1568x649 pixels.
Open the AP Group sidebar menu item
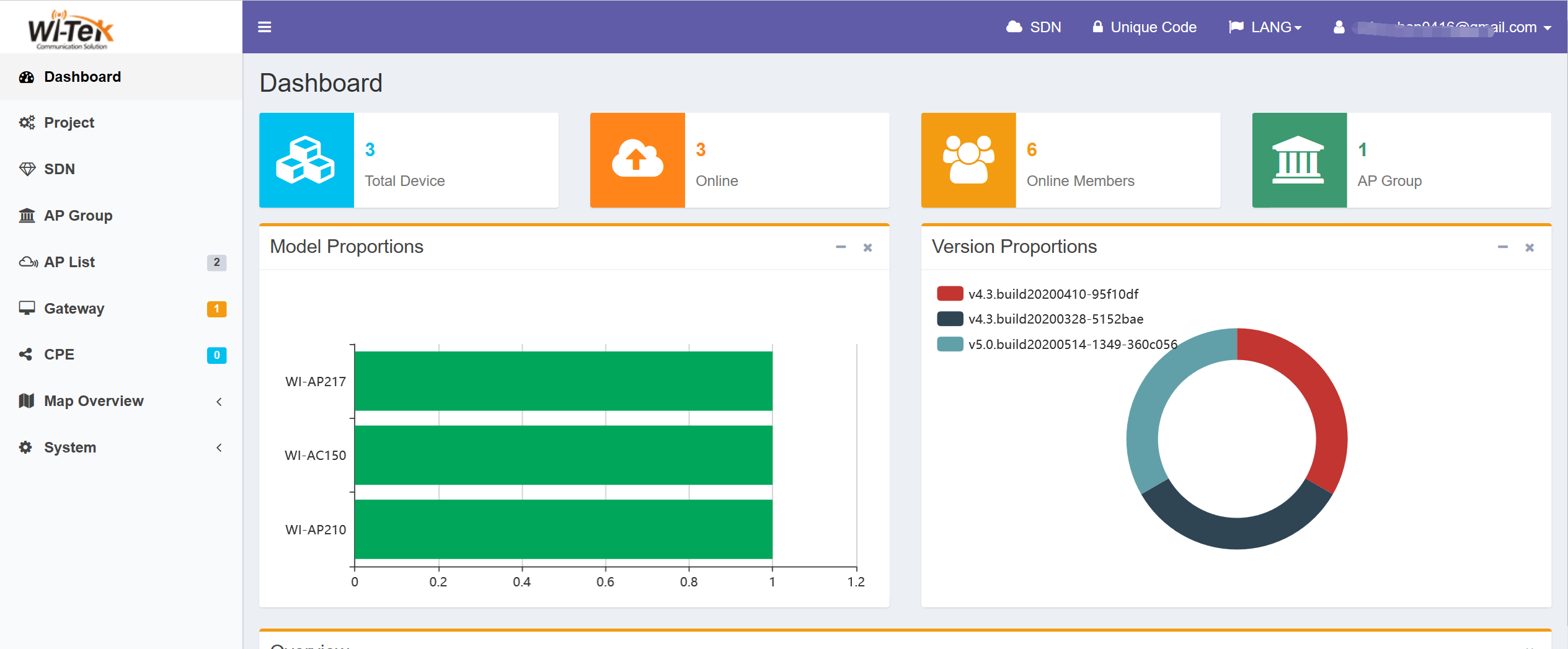(121, 216)
